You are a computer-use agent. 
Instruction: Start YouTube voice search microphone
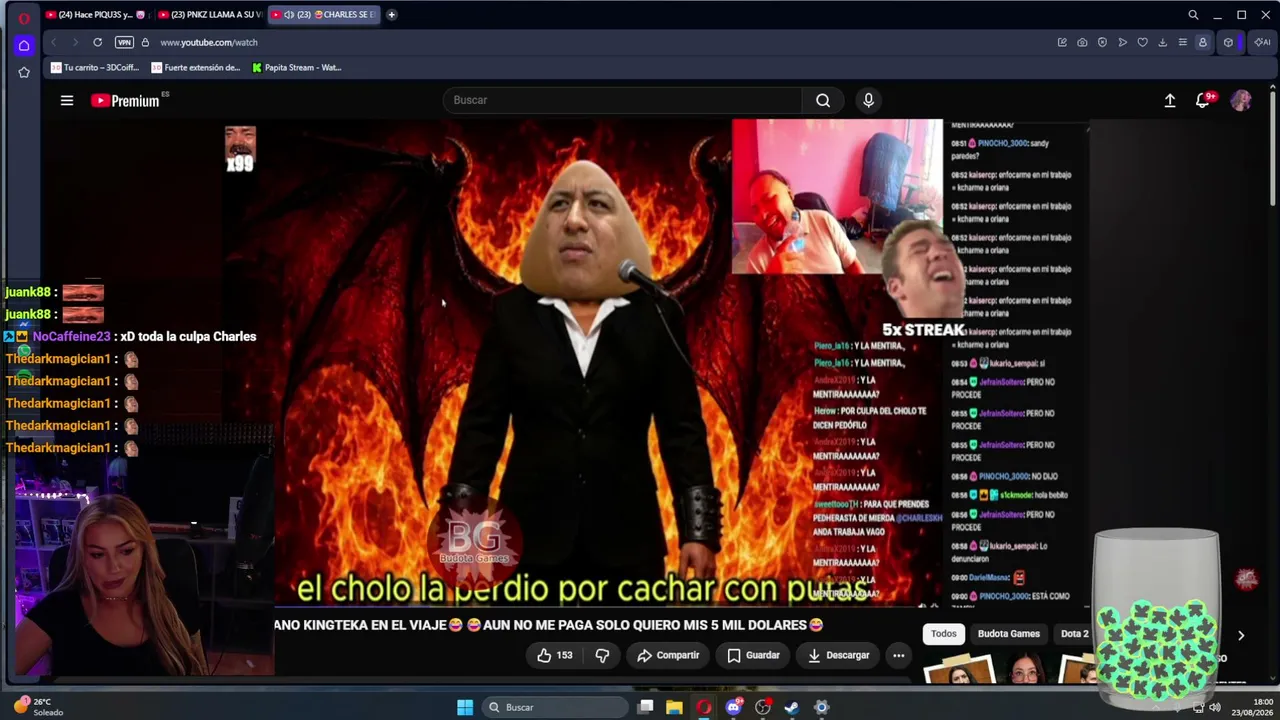tap(868, 100)
